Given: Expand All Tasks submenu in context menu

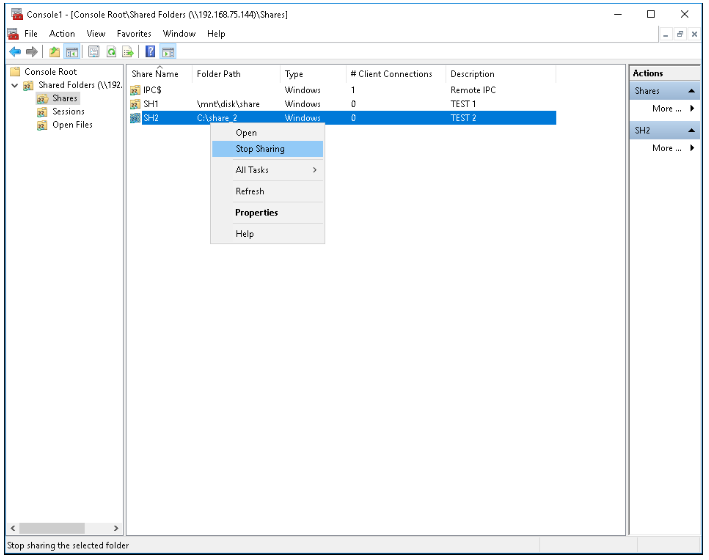Looking at the screenshot, I should click(x=266, y=170).
